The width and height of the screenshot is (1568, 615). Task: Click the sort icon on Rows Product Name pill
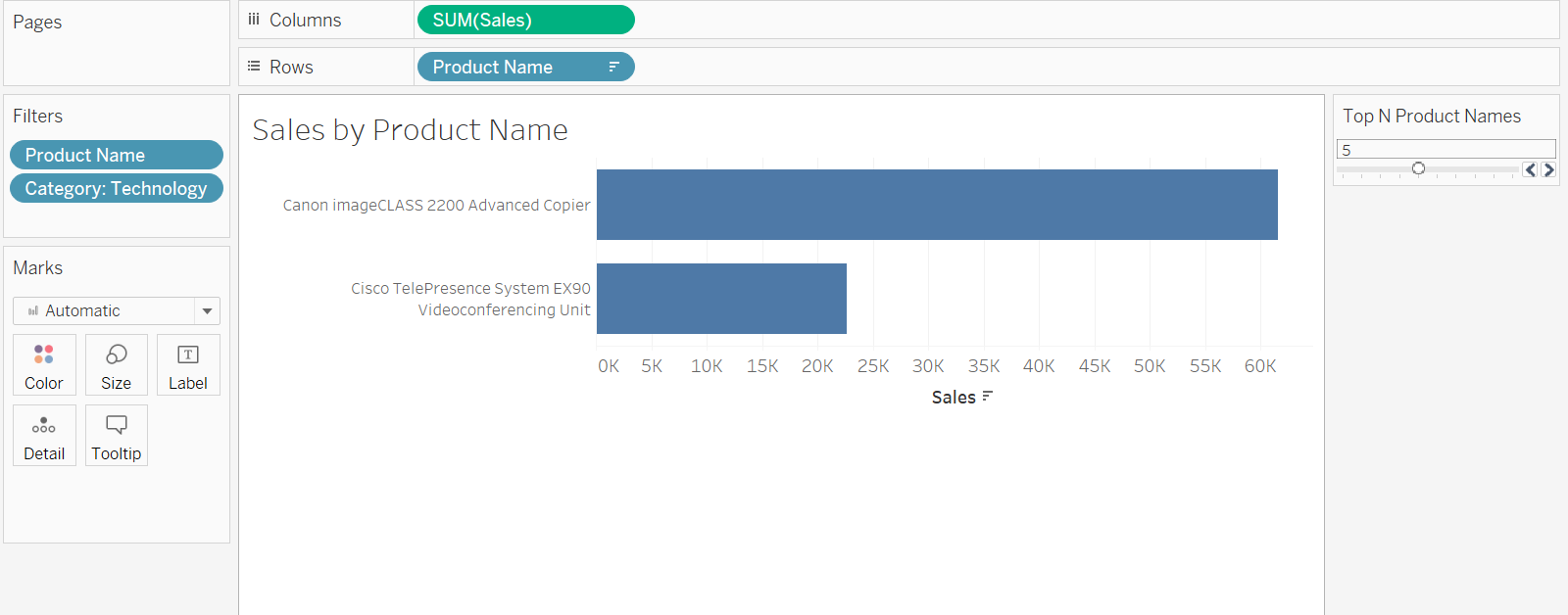click(x=614, y=67)
